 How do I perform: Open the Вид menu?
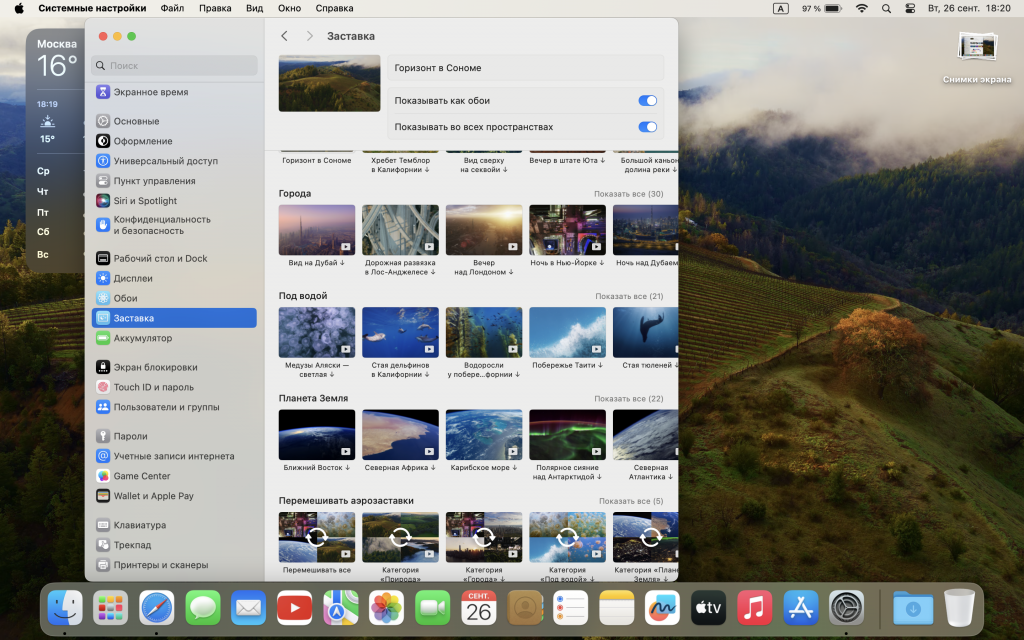pos(255,8)
